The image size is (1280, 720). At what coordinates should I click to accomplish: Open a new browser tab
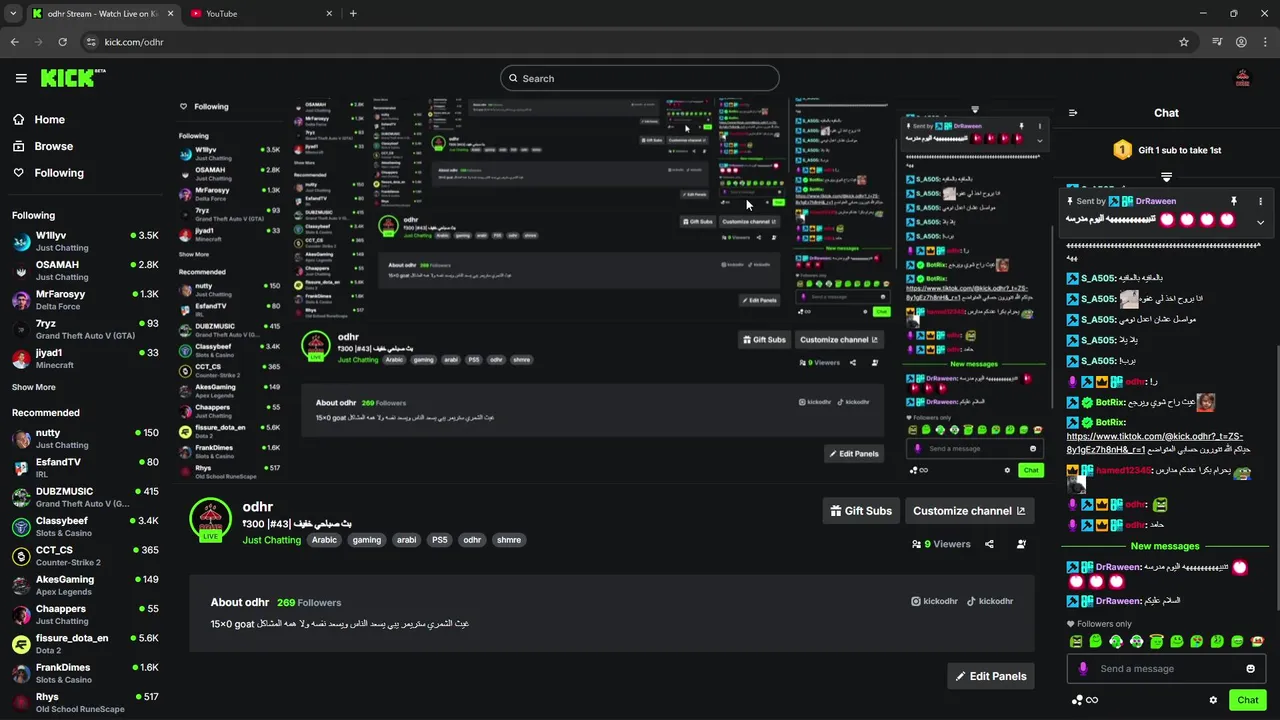tap(353, 14)
